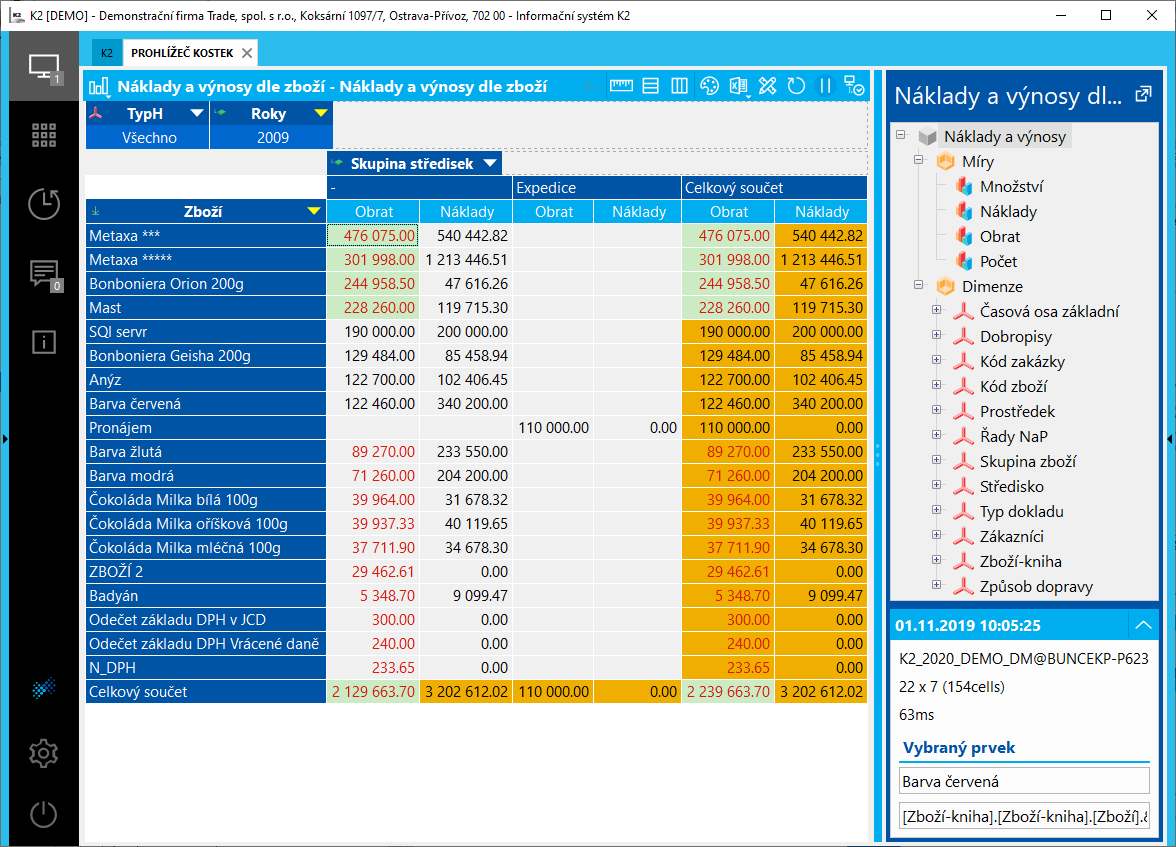Select the Prohlížeč kostek tab
The image size is (1176, 847).
point(183,53)
